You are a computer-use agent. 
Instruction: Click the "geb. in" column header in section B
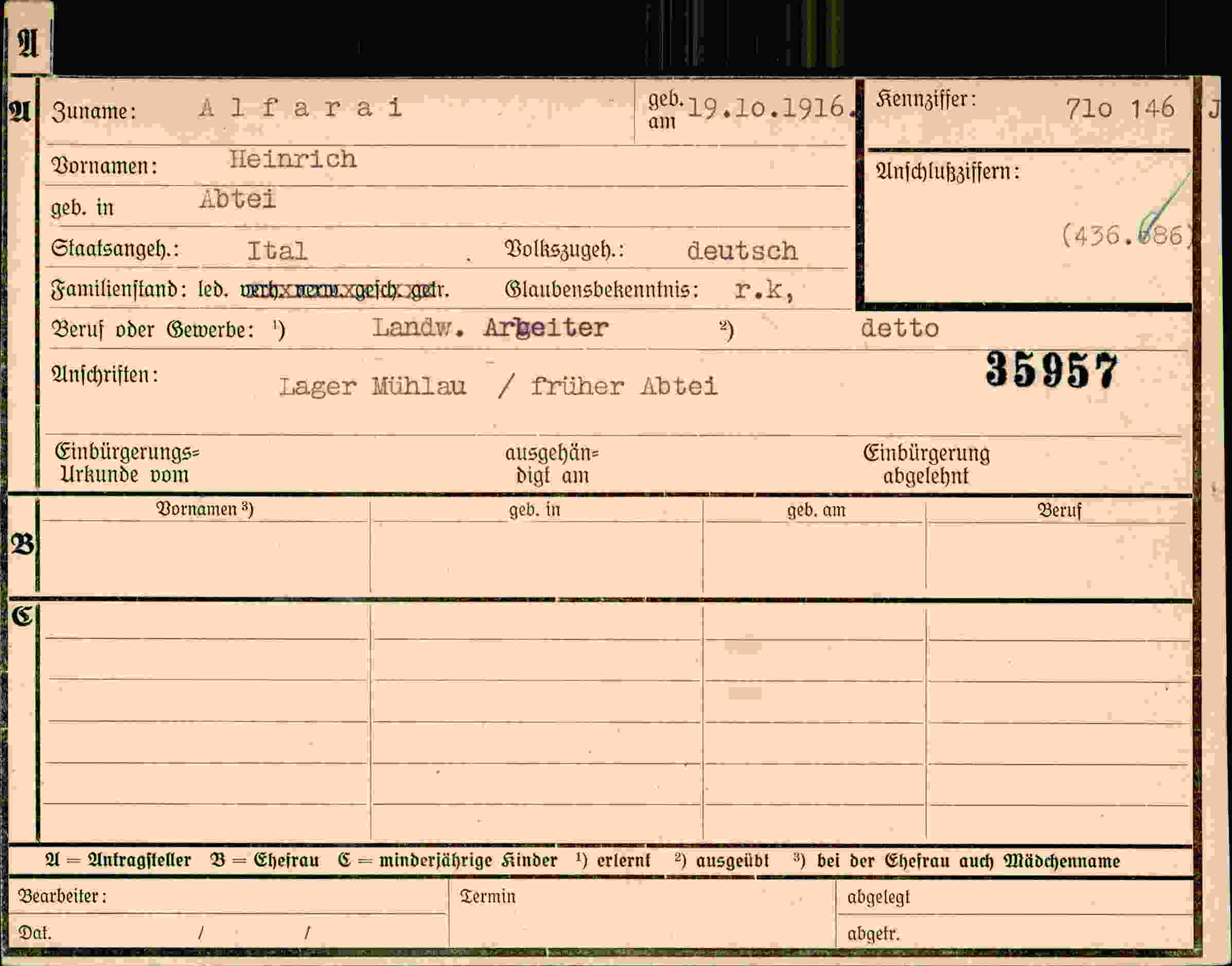535,510
